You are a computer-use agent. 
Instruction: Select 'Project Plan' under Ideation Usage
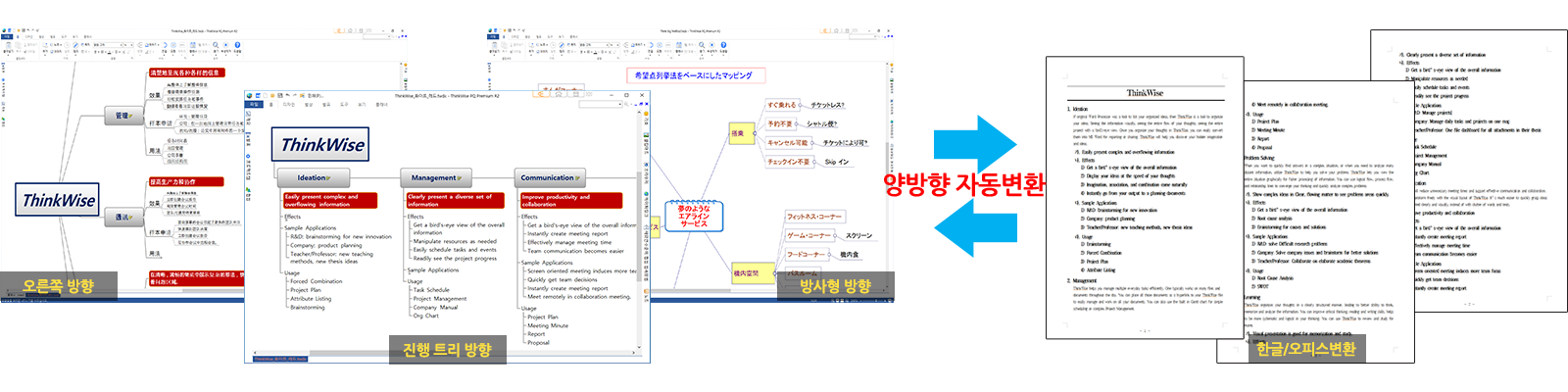(306, 290)
